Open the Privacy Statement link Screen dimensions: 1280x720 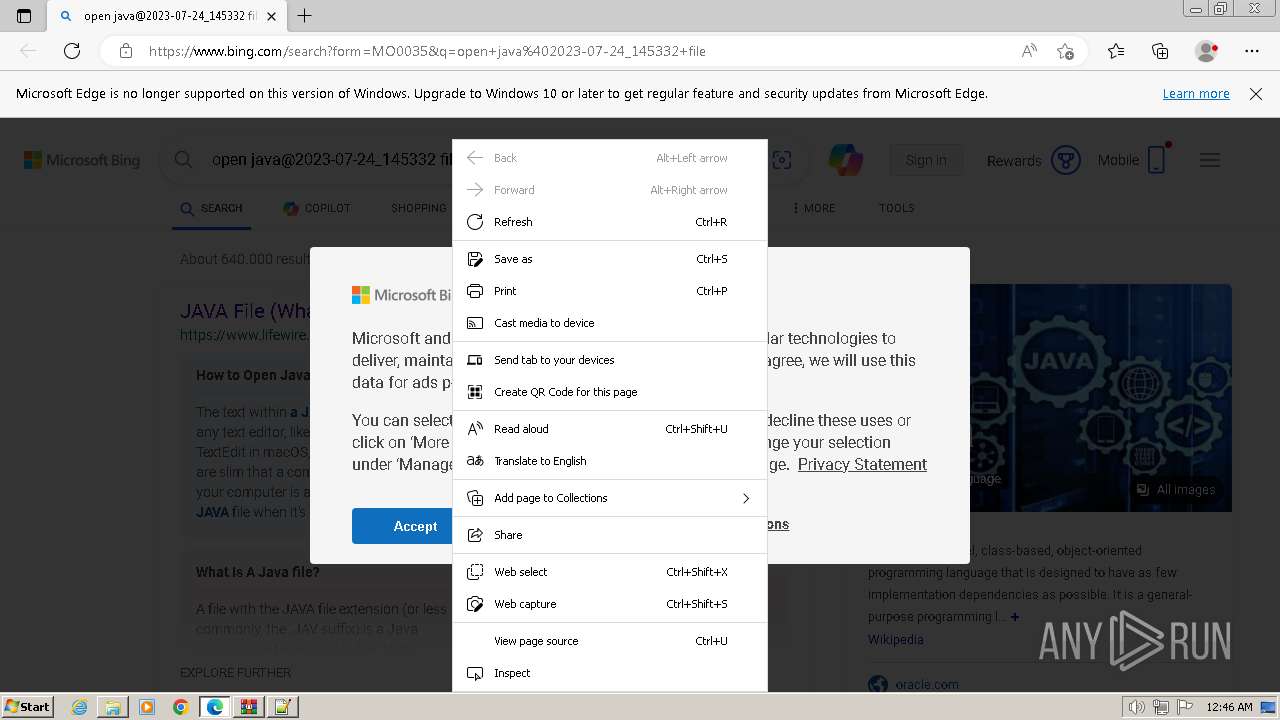tap(862, 464)
